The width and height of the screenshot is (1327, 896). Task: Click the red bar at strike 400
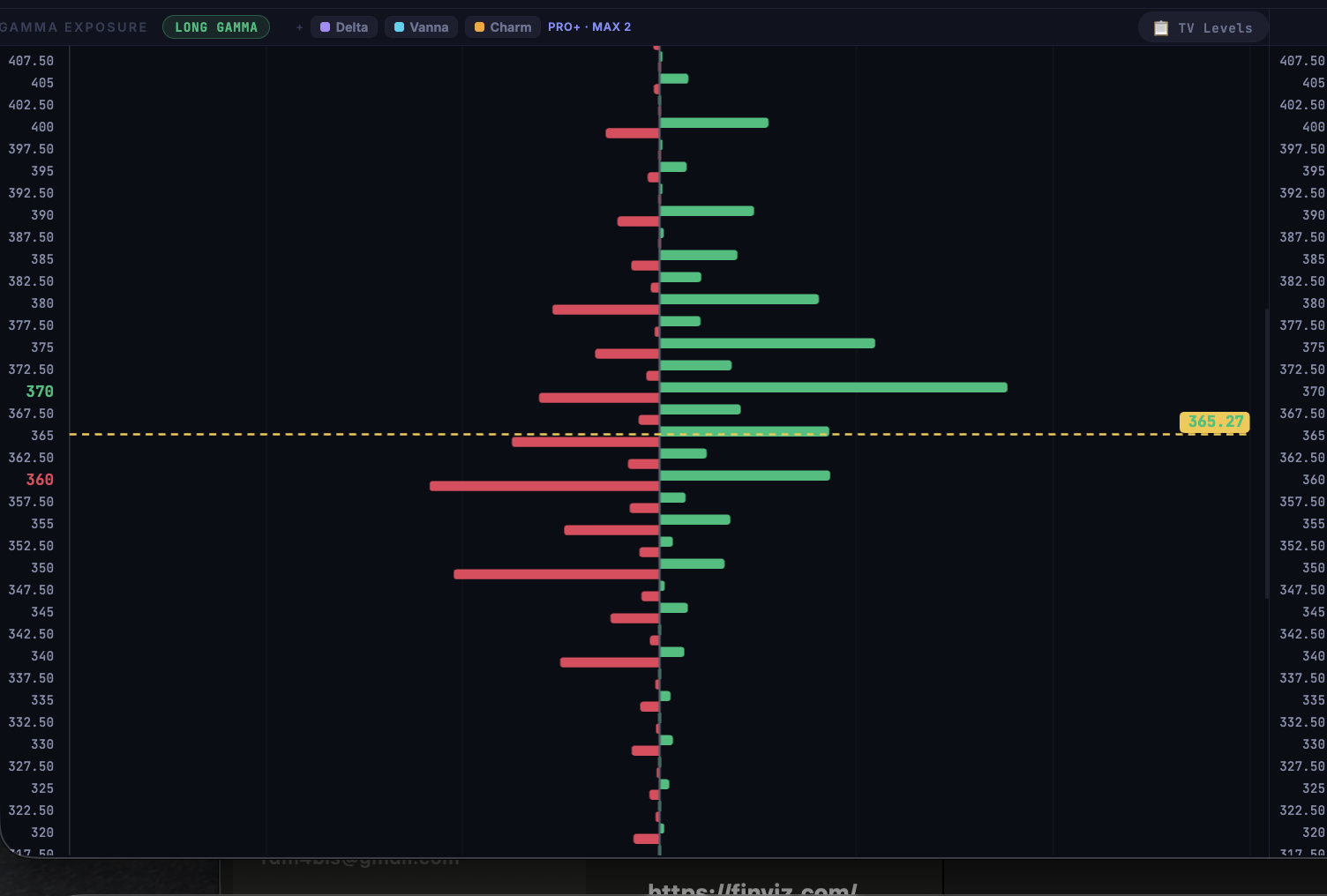pyautogui.click(x=633, y=133)
